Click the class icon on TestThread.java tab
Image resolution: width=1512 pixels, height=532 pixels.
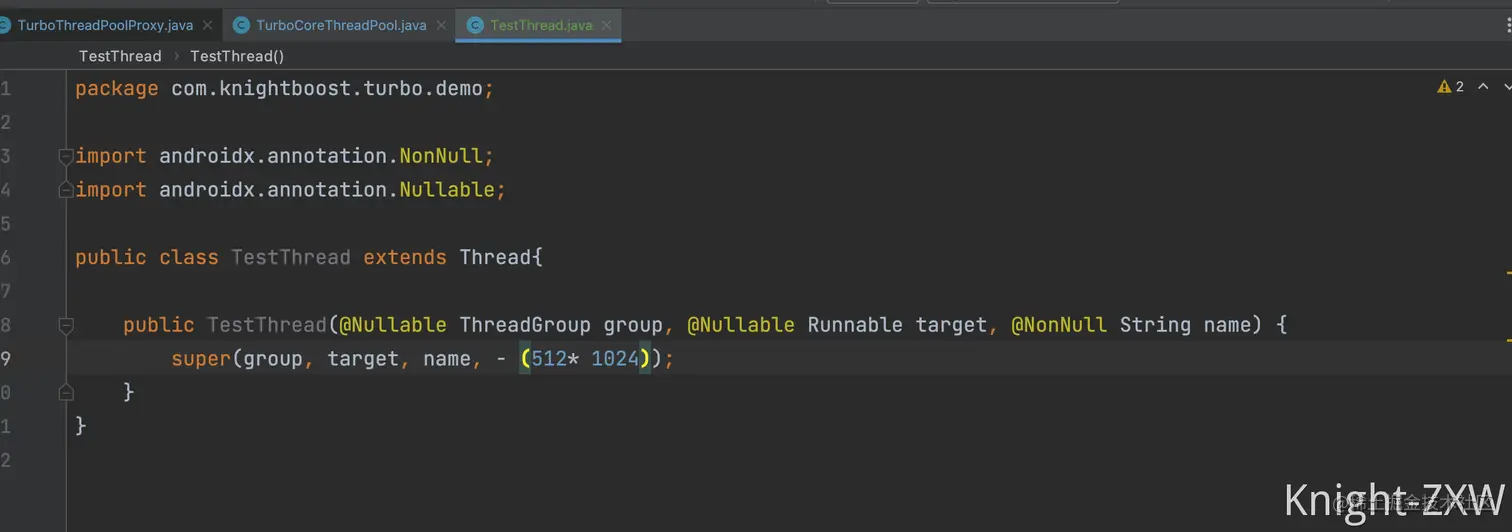point(475,25)
